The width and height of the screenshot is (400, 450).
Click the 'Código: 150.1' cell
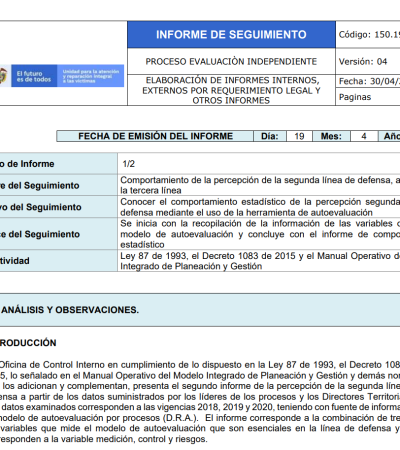tap(368, 35)
